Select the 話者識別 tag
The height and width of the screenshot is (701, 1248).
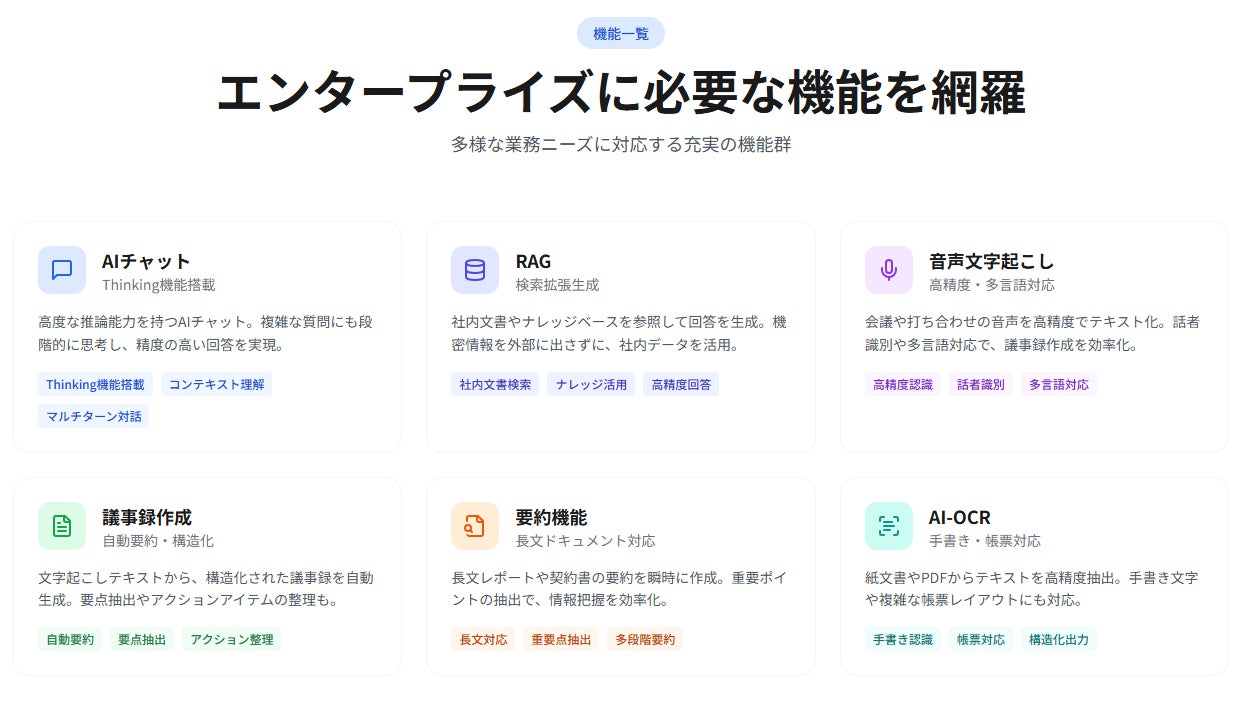click(x=981, y=384)
